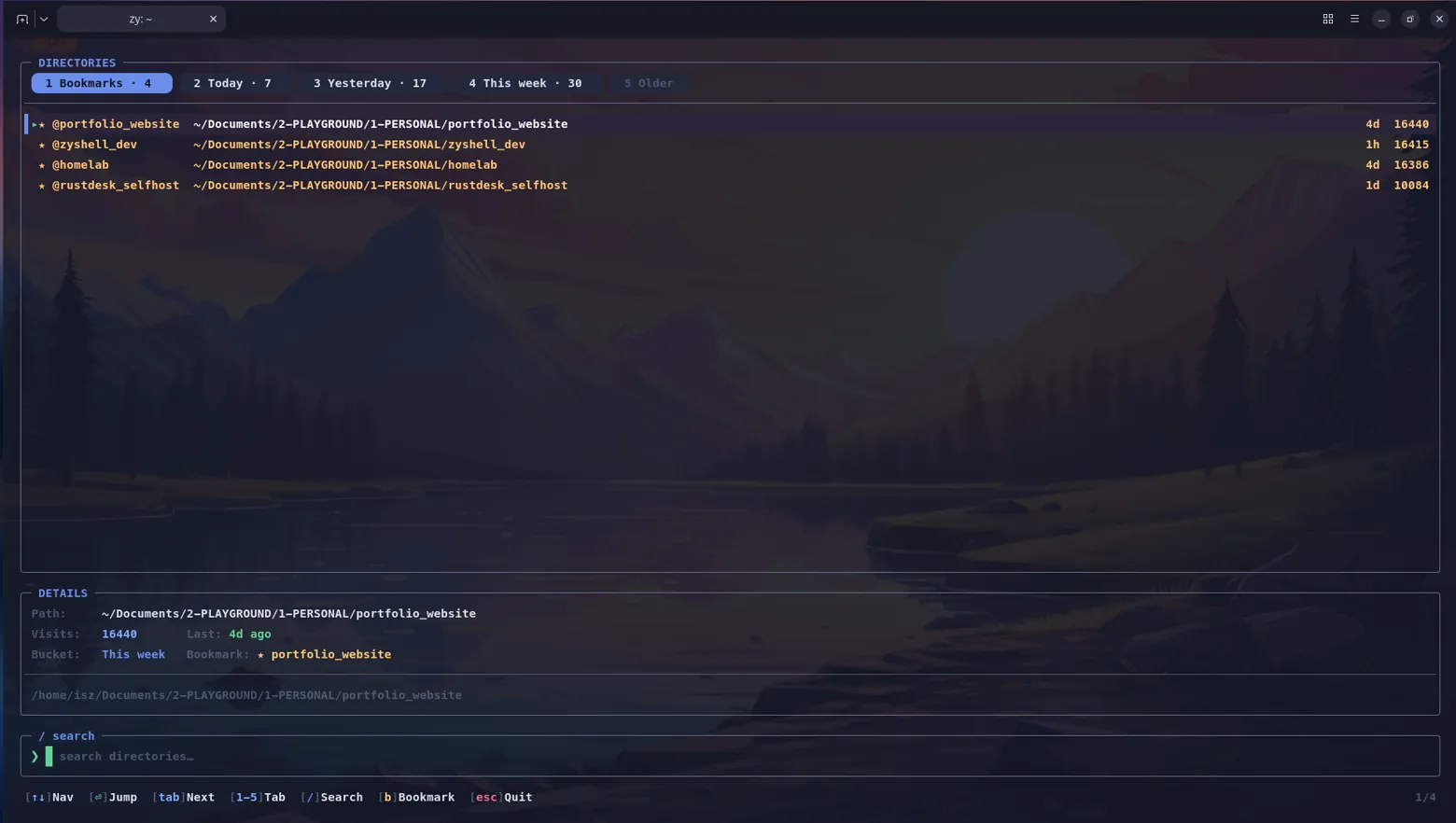Viewport: 1456px width, 823px height.
Task: Click the star icon beside @portfolio_website
Action: (x=41, y=124)
